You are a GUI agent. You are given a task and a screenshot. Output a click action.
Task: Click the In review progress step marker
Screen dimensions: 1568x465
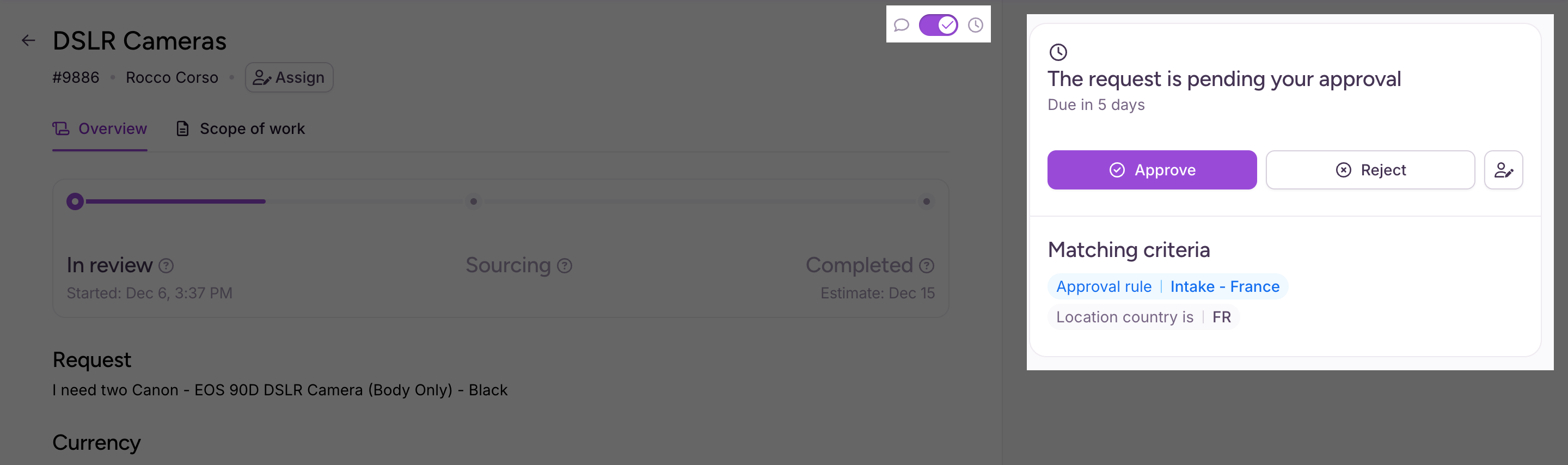pos(76,201)
